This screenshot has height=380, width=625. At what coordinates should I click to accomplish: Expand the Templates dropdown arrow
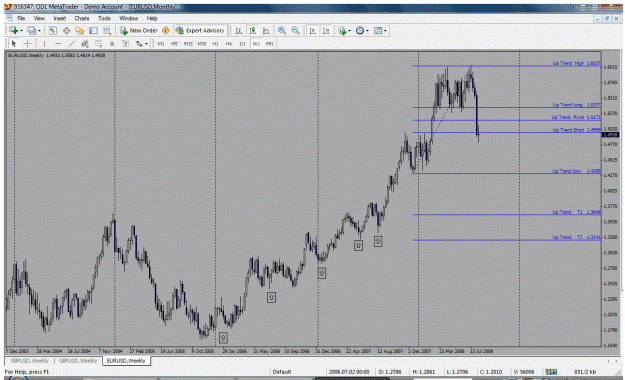tap(385, 31)
